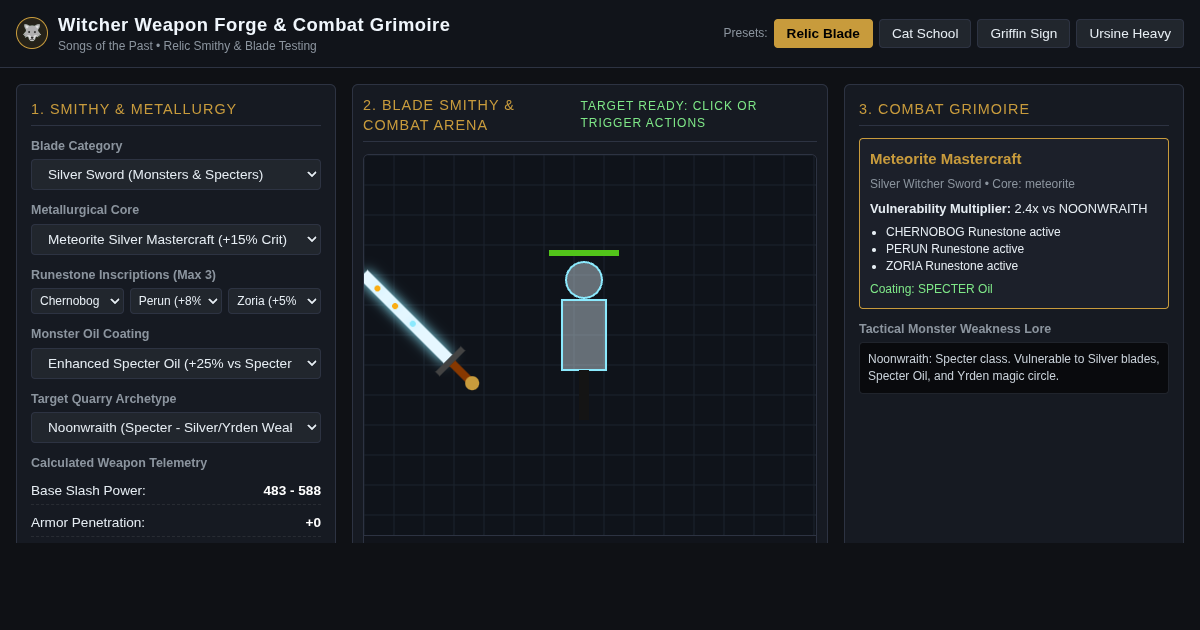Click the Noonwraith target dummy figure
Viewport: 1200px width, 630px height.
tap(584, 335)
